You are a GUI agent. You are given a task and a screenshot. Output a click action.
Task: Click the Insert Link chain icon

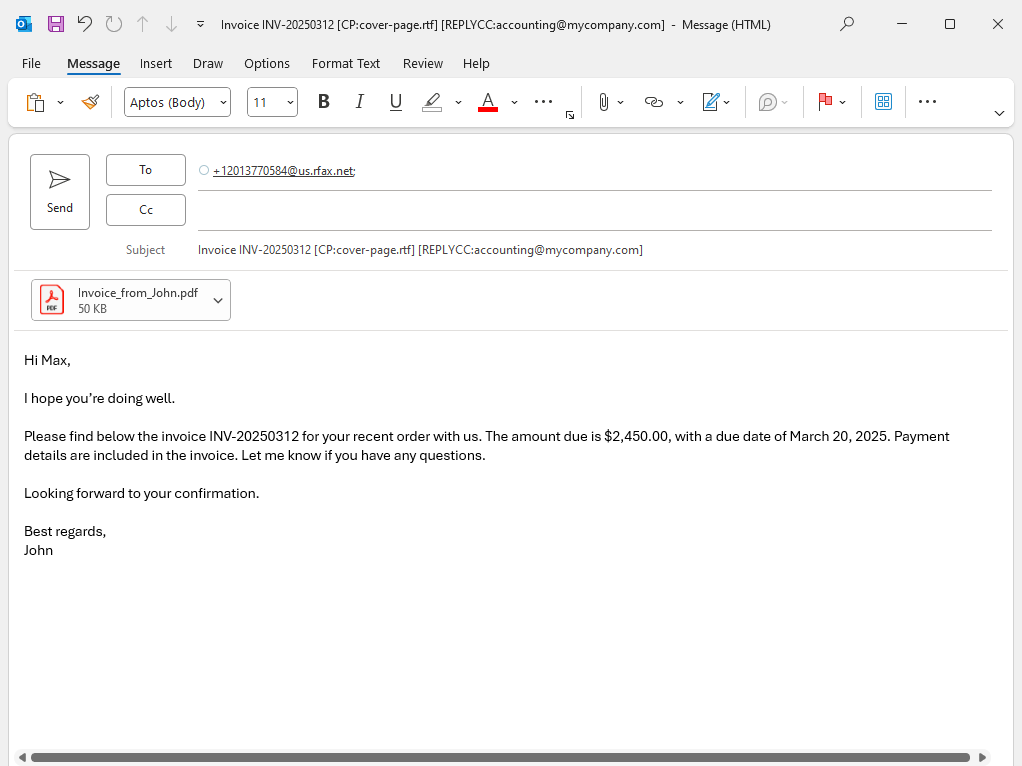[653, 102]
